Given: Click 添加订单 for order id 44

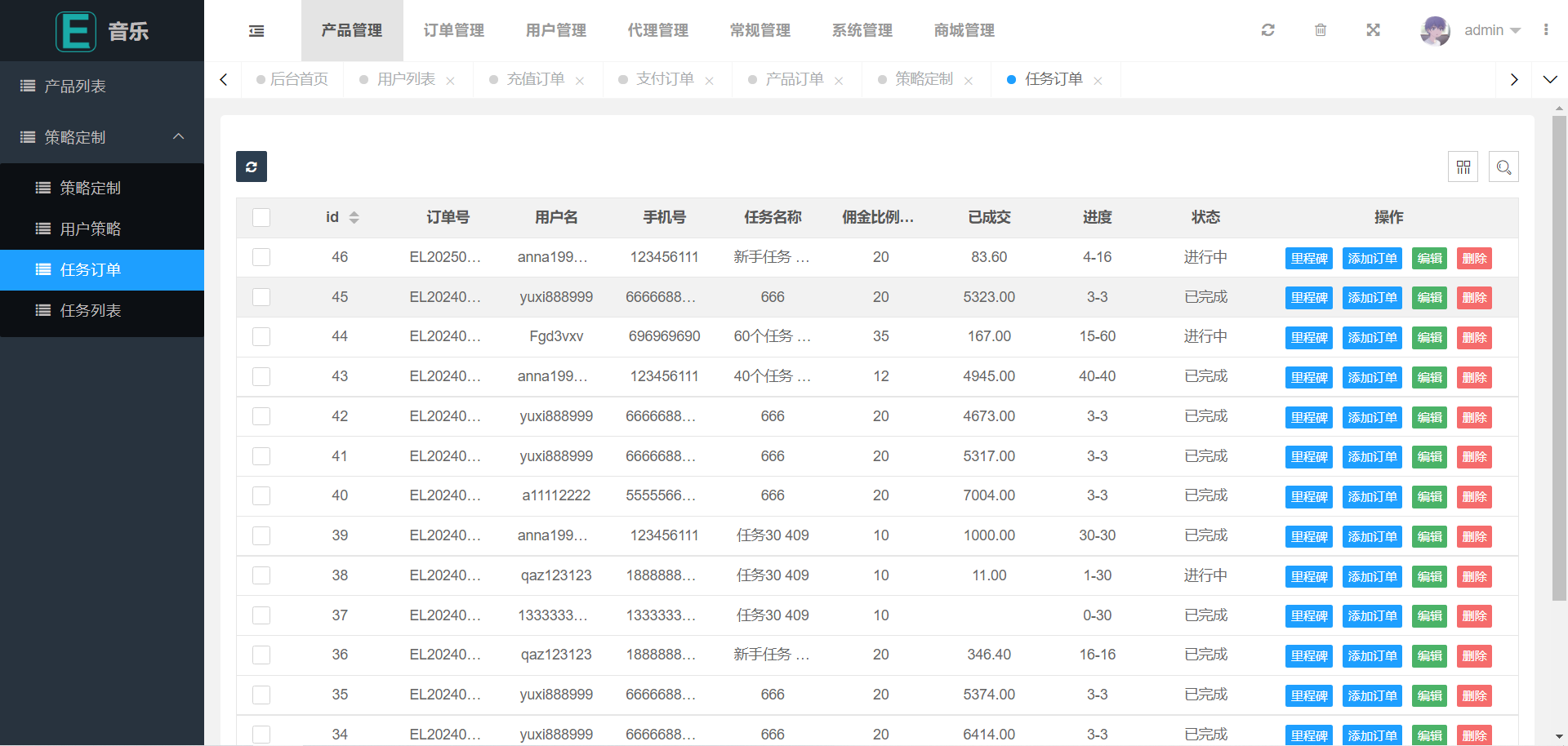Looking at the screenshot, I should [1372, 337].
